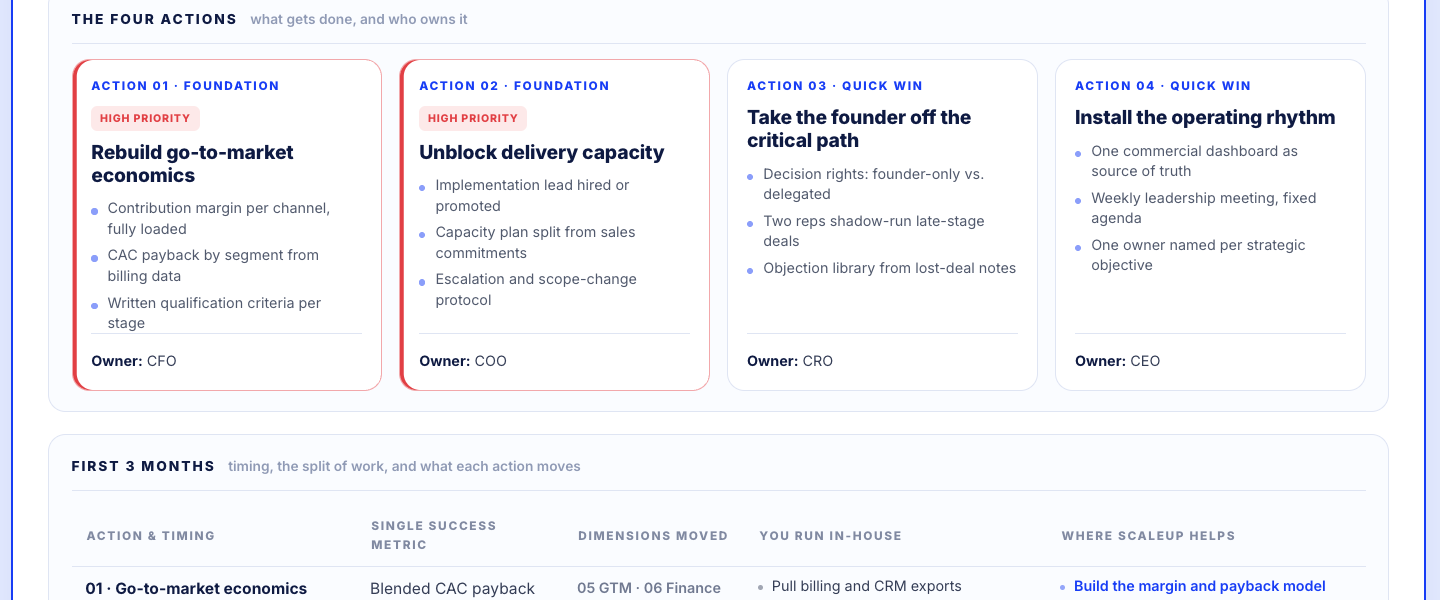Click the Where ScaleUp Helps column header
Image resolution: width=1440 pixels, height=600 pixels.
click(x=1148, y=536)
